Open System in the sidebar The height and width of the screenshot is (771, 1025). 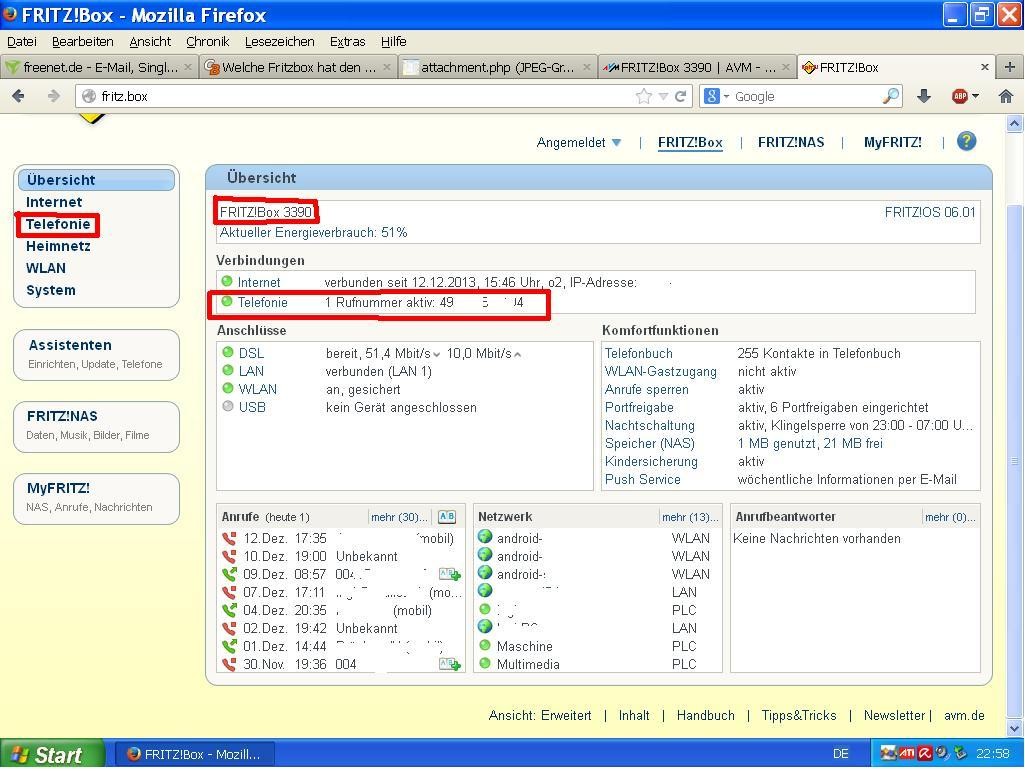pyautogui.click(x=50, y=290)
